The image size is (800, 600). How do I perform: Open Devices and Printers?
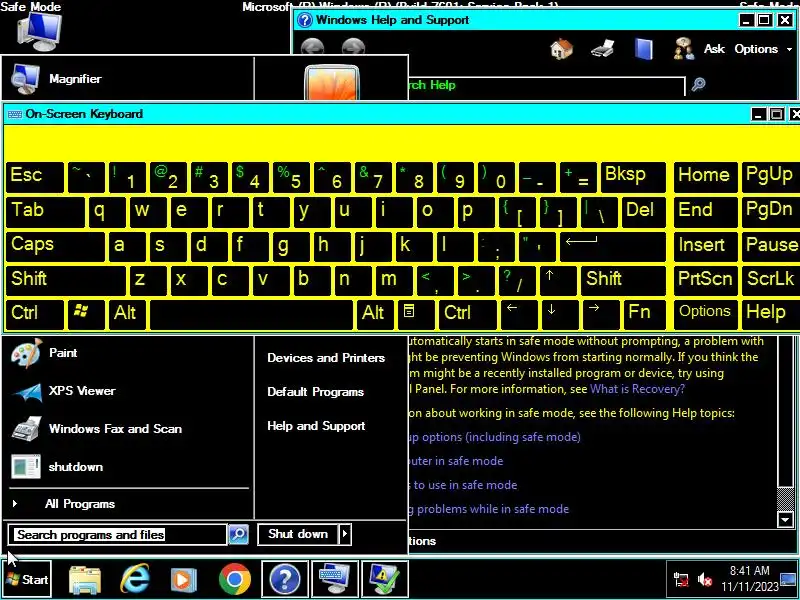point(326,358)
